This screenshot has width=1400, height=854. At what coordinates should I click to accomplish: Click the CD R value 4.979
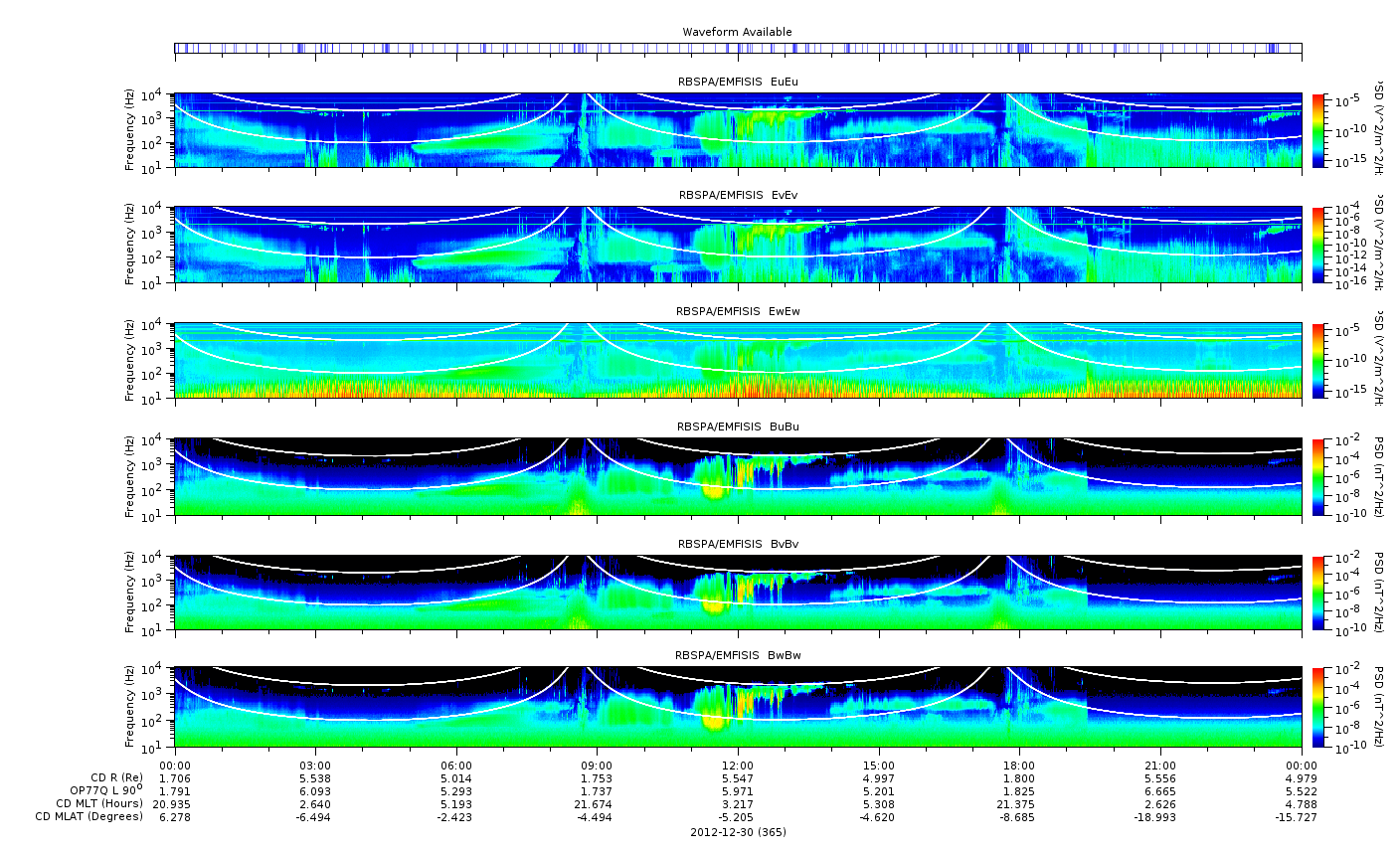tap(1302, 777)
